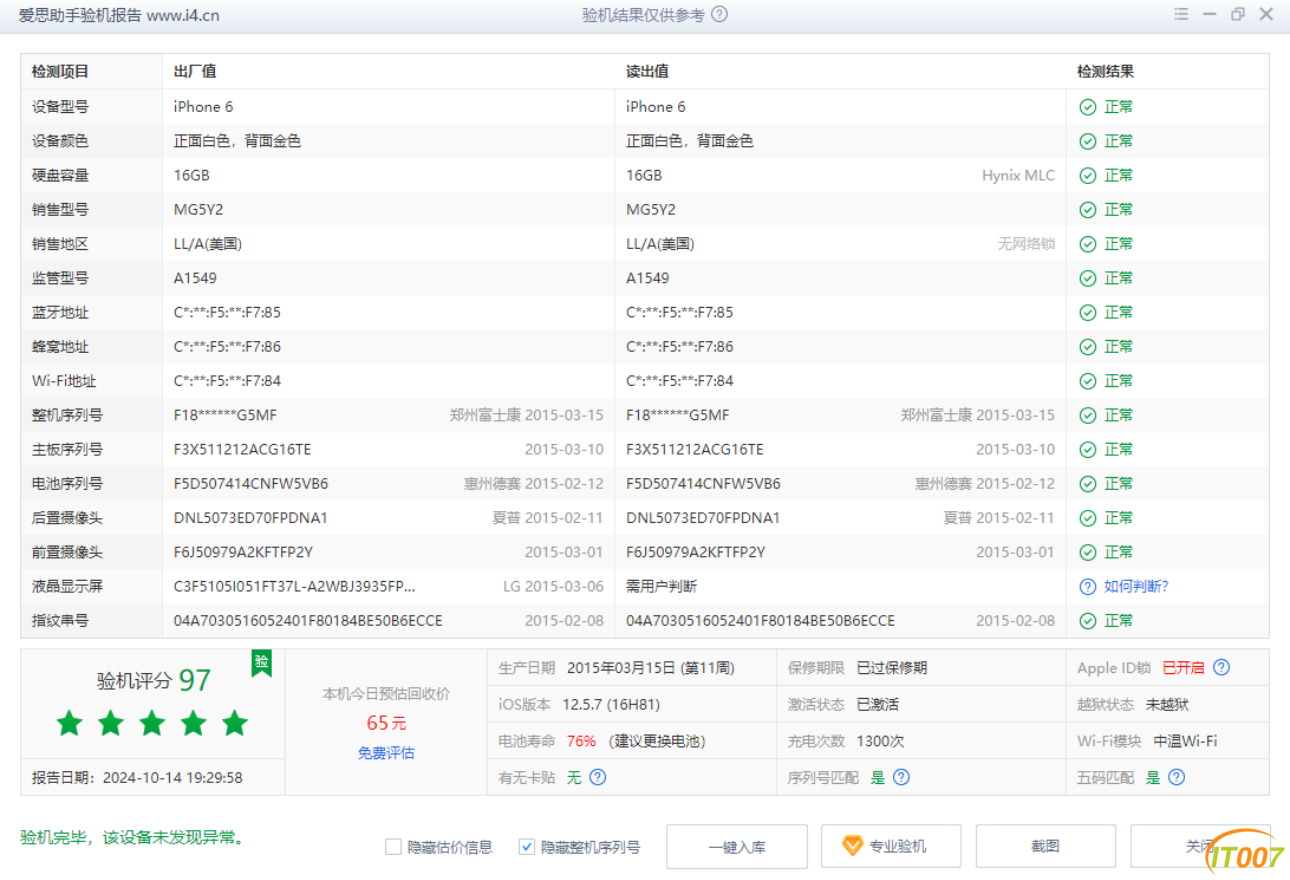Click the help icon next to 五码匹配
Screen dimensions: 1290x880
click(x=1176, y=777)
